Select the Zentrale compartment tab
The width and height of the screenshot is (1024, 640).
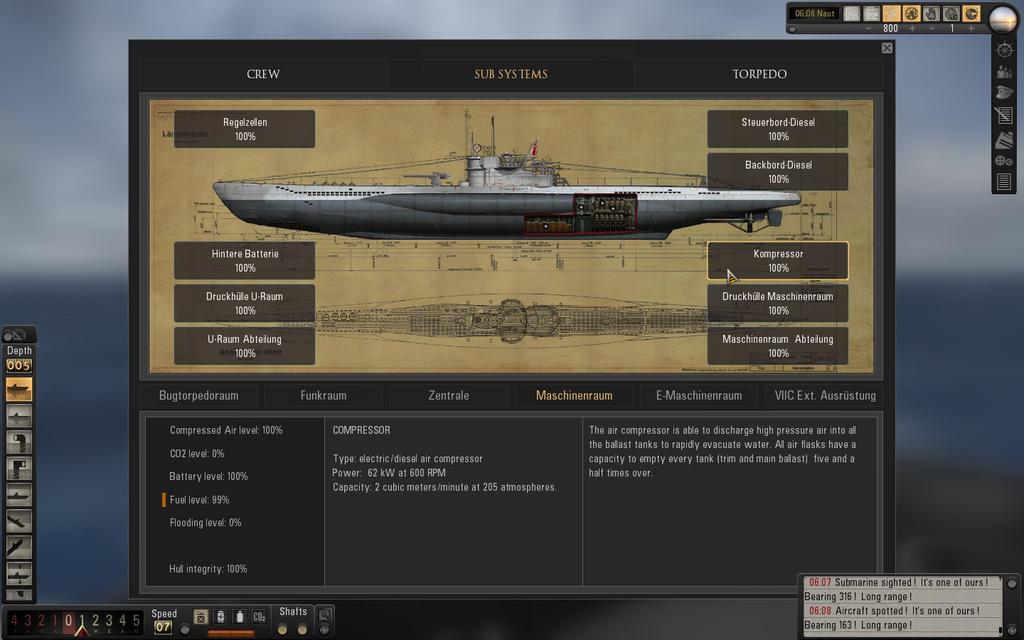pos(449,396)
